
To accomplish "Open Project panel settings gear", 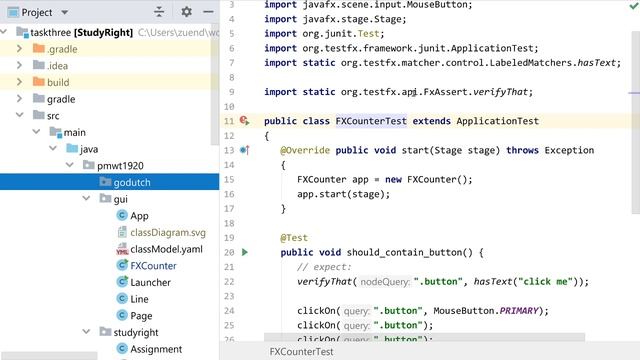I will click(x=187, y=12).
